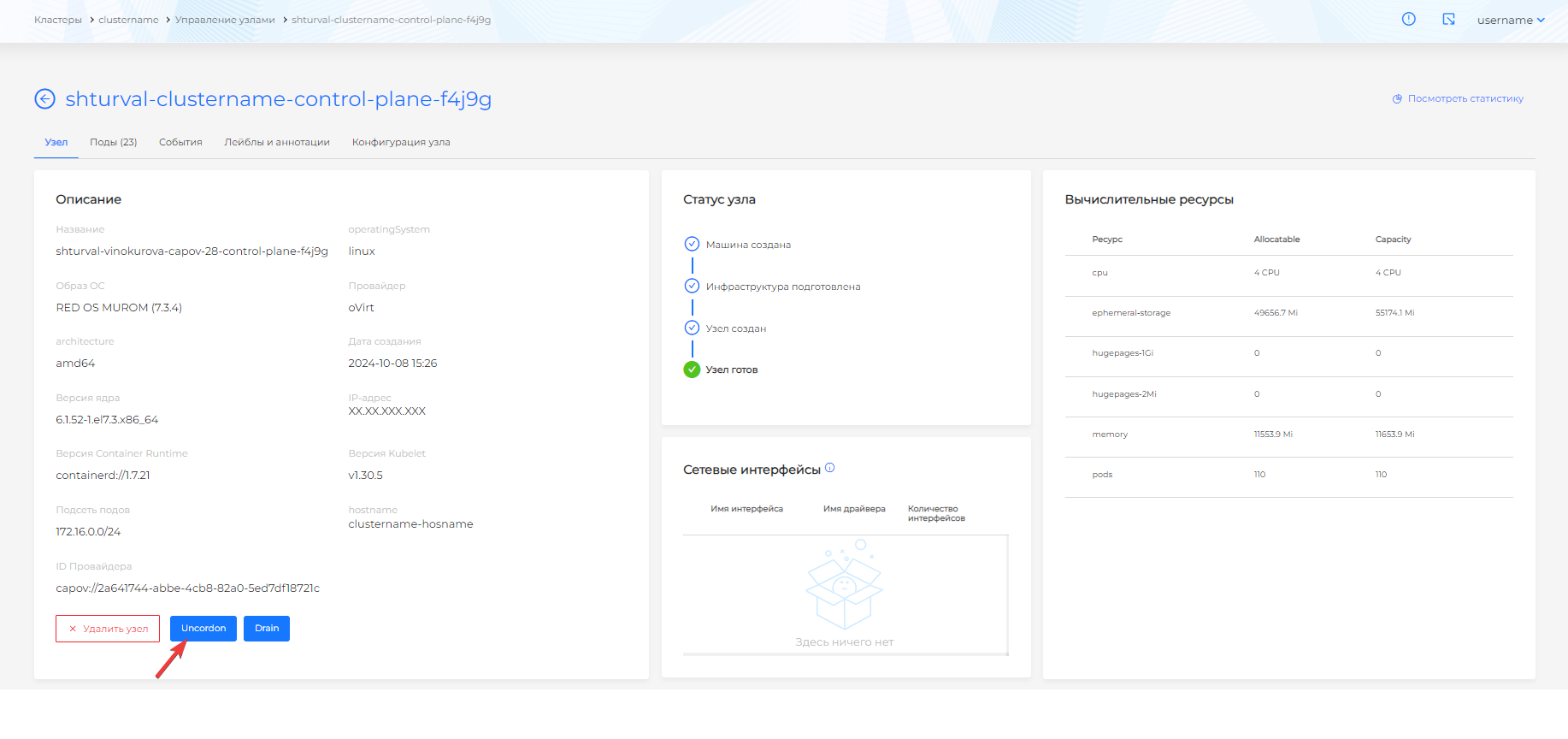Open Управление узлами breadcrumb link

[225, 20]
